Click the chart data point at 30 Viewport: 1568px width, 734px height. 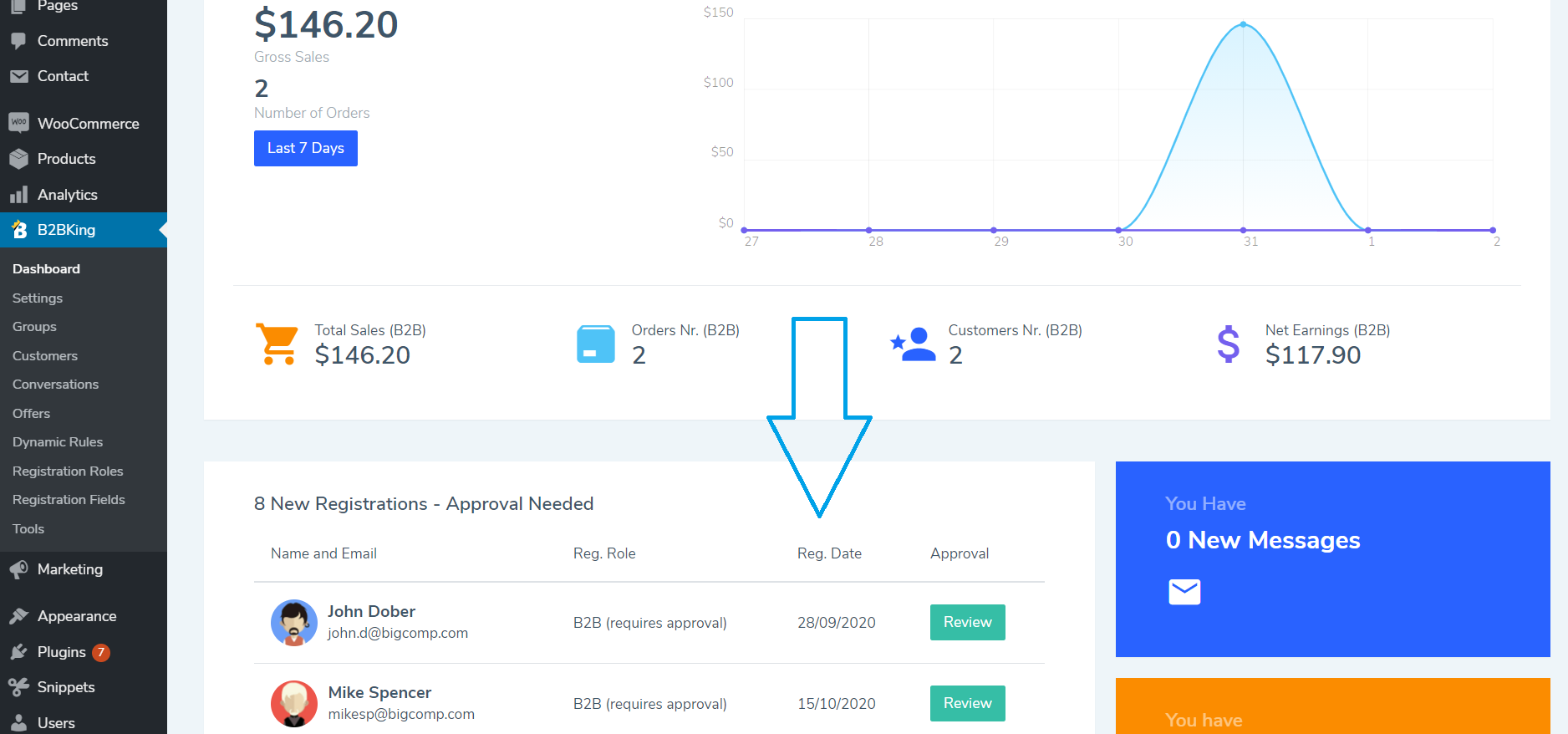coord(1118,230)
